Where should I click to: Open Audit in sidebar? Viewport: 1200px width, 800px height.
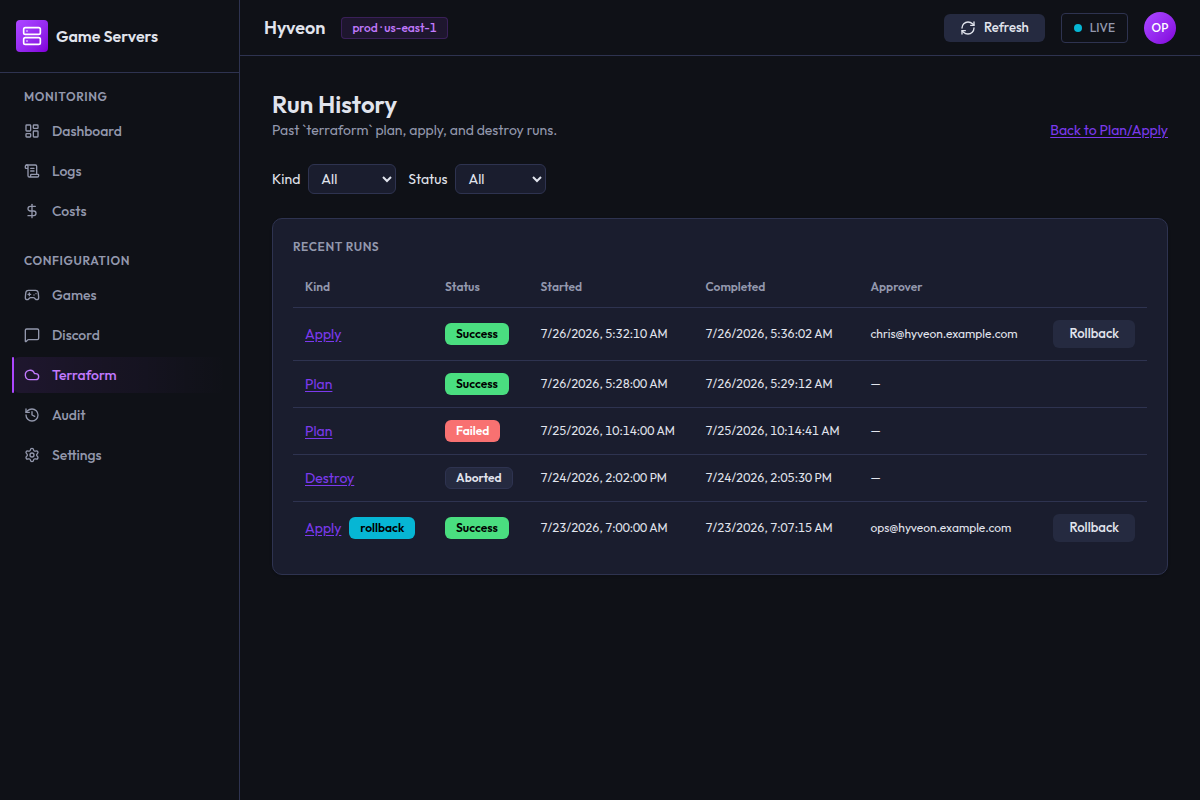(120, 415)
